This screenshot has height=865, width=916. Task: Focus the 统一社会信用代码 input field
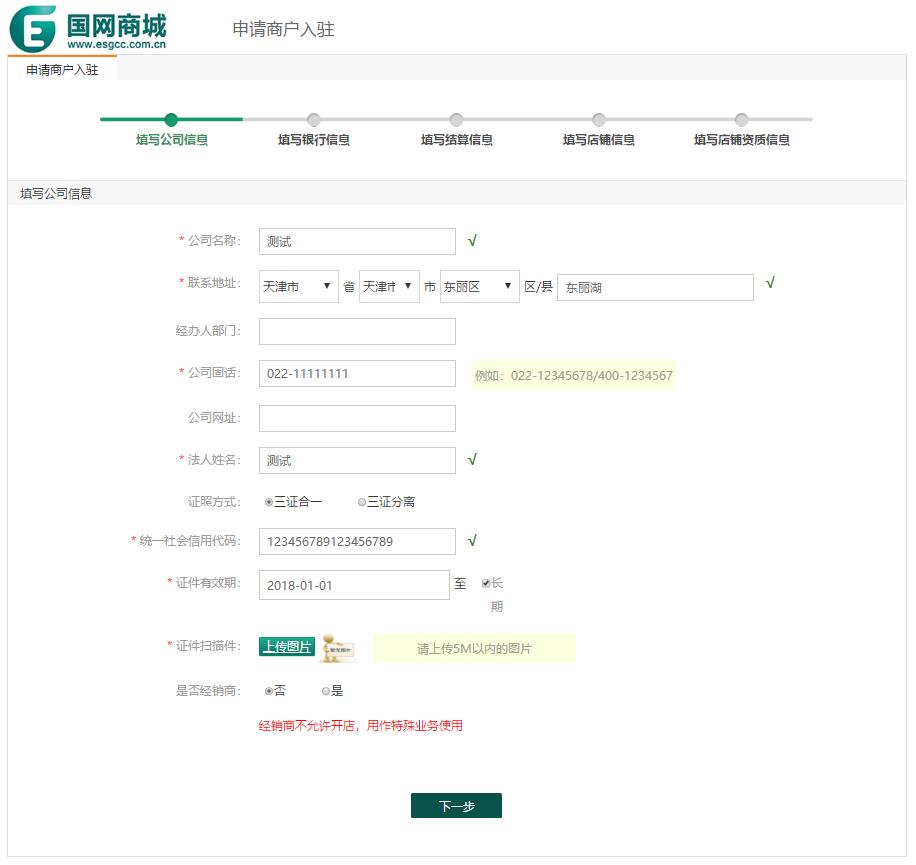tap(358, 541)
